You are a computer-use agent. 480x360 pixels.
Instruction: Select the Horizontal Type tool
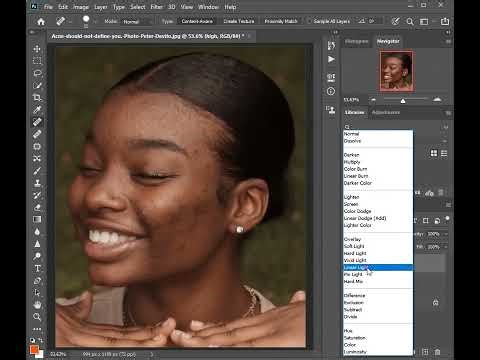[x=37, y=268]
